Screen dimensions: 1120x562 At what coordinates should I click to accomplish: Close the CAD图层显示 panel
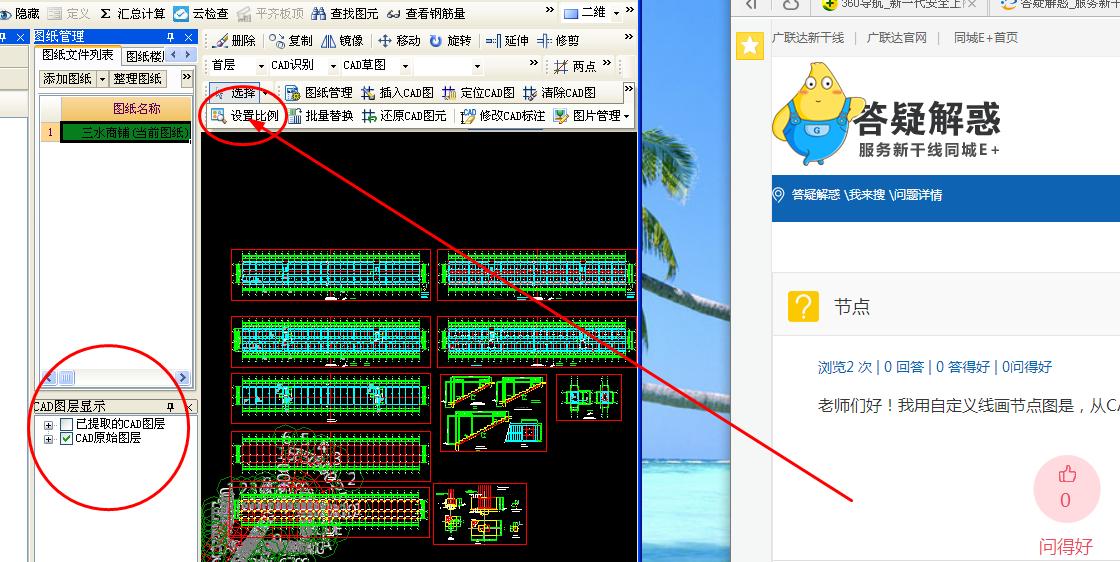[x=189, y=406]
